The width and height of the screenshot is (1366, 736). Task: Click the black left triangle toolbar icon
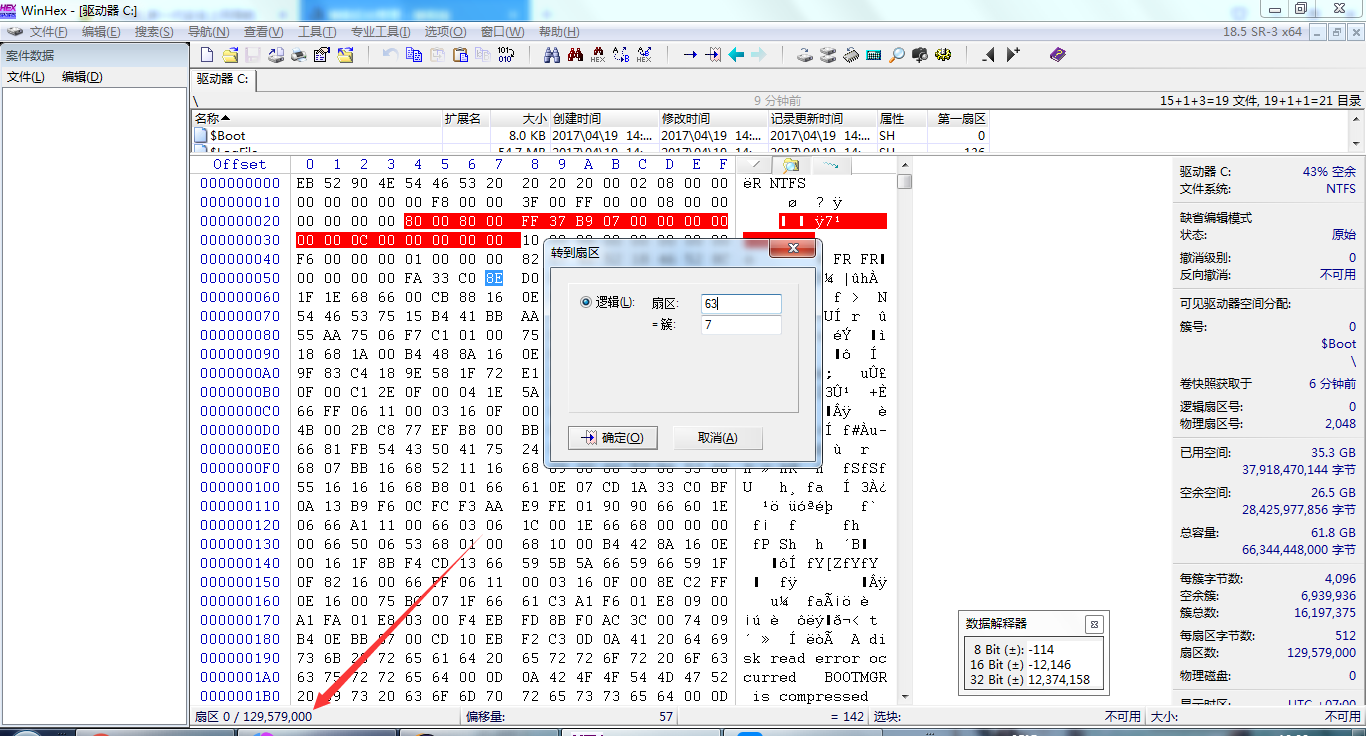tap(989, 55)
